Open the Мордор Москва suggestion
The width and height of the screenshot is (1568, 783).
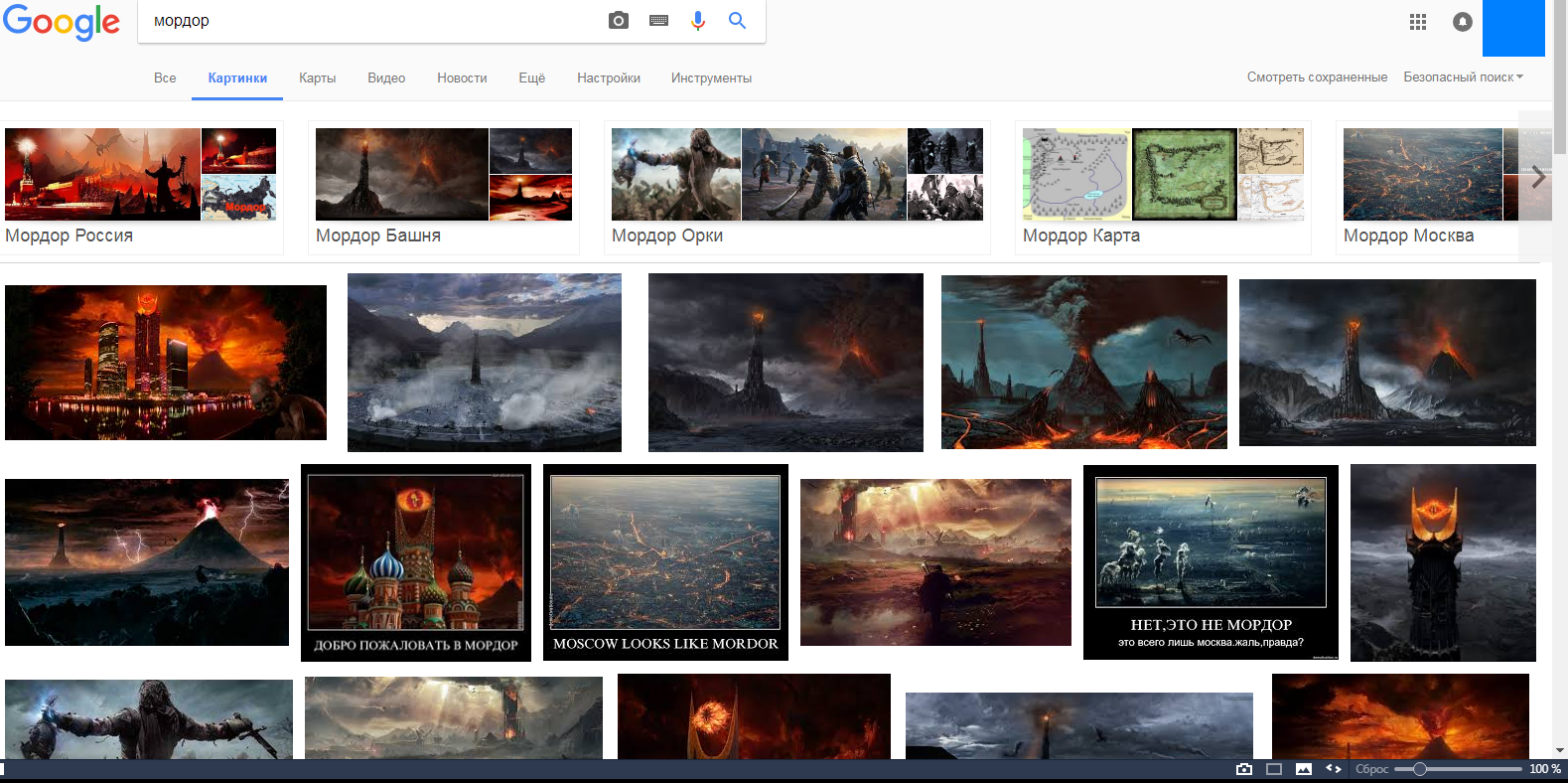click(1427, 187)
